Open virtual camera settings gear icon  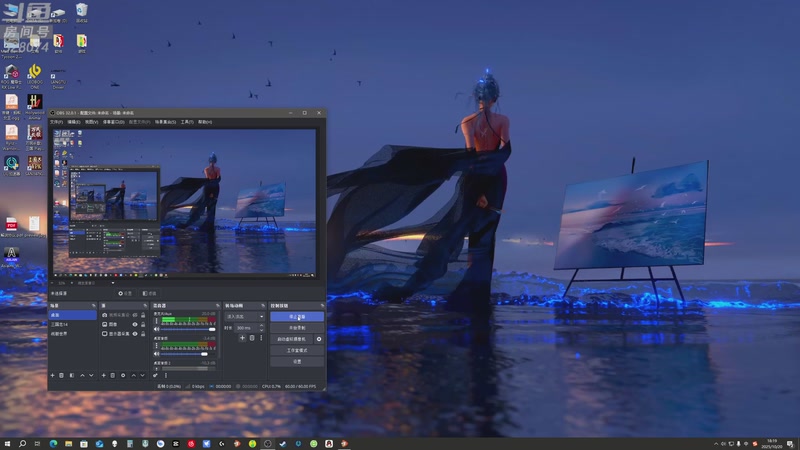click(x=319, y=339)
